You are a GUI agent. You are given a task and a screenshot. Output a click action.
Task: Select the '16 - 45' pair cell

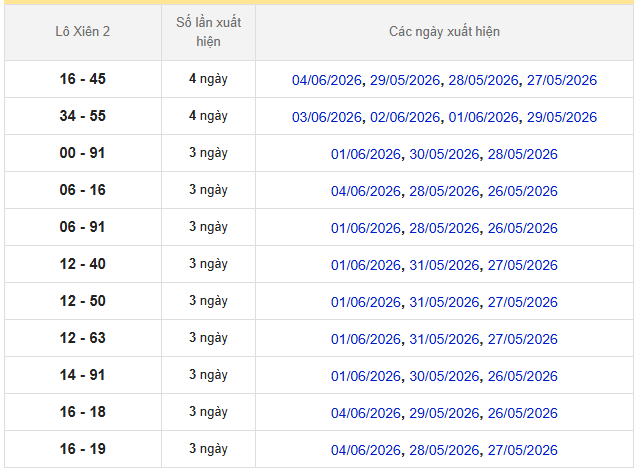point(83,79)
